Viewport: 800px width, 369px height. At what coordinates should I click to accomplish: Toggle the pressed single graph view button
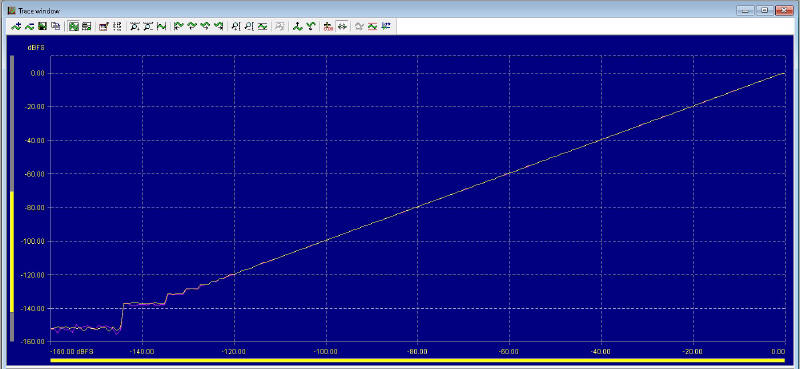tap(73, 27)
